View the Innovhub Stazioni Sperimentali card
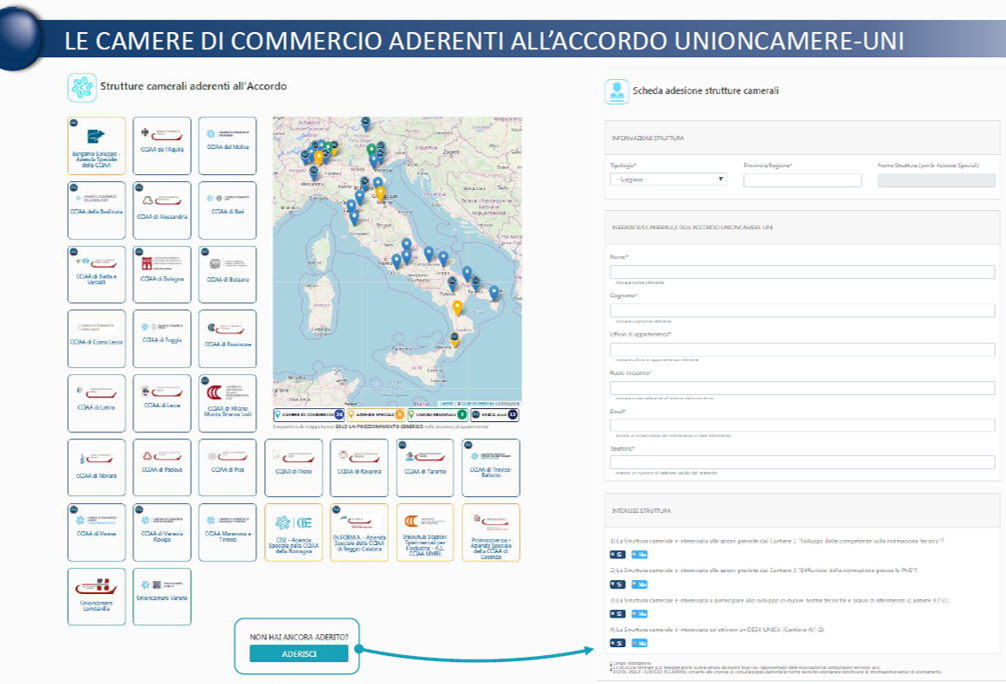Viewport: 1006px width, 684px height. [425, 533]
